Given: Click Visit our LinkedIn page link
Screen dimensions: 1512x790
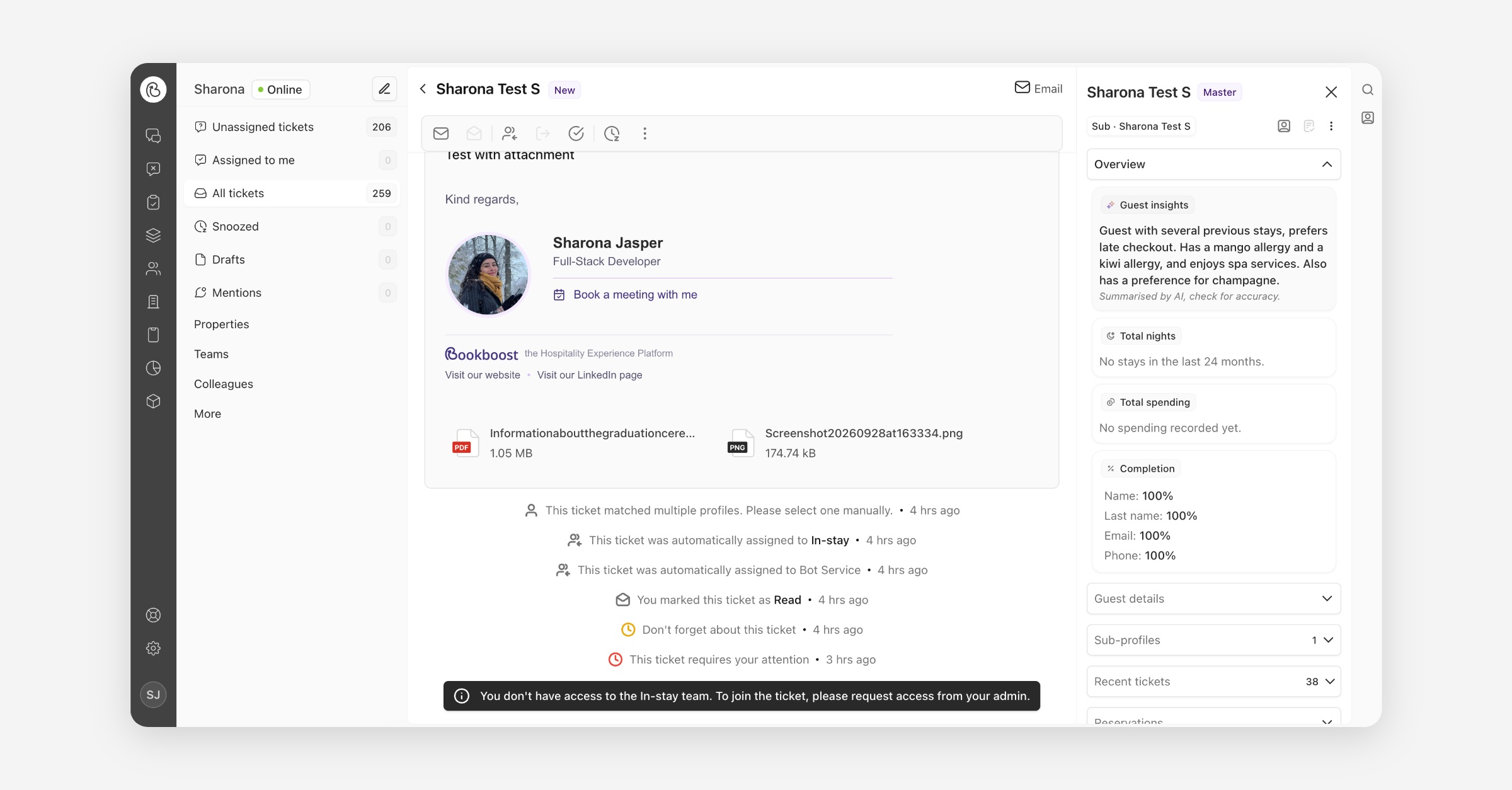Looking at the screenshot, I should 590,375.
